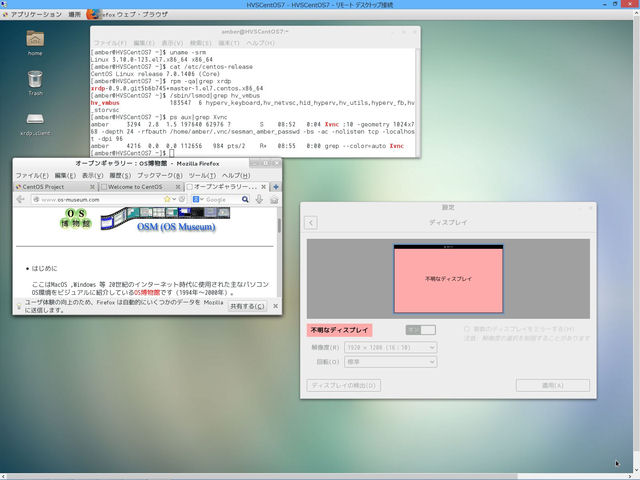
Task: Click the search magnifier icon in Firefox
Action: [245, 199]
